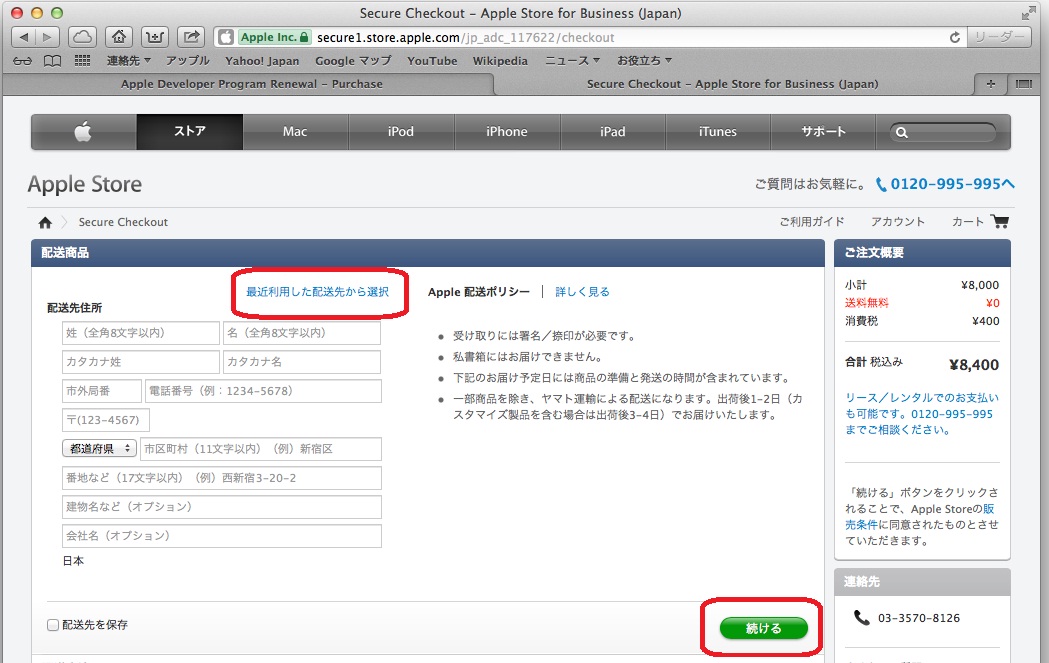1049x663 pixels.
Task: Click 最近利用した配送先から選択 link
Action: coord(317,292)
